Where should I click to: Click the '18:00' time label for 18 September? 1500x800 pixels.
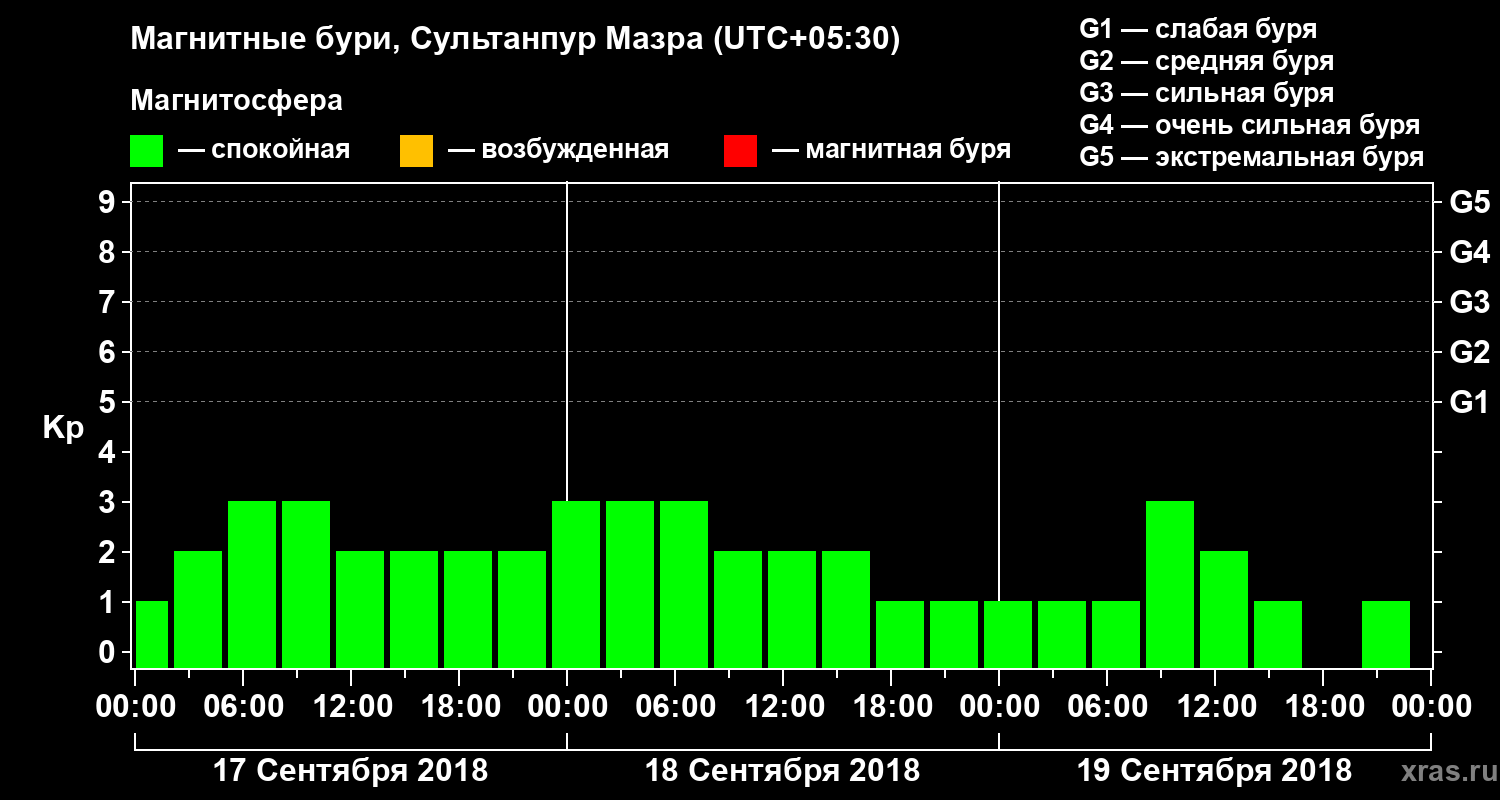[891, 706]
